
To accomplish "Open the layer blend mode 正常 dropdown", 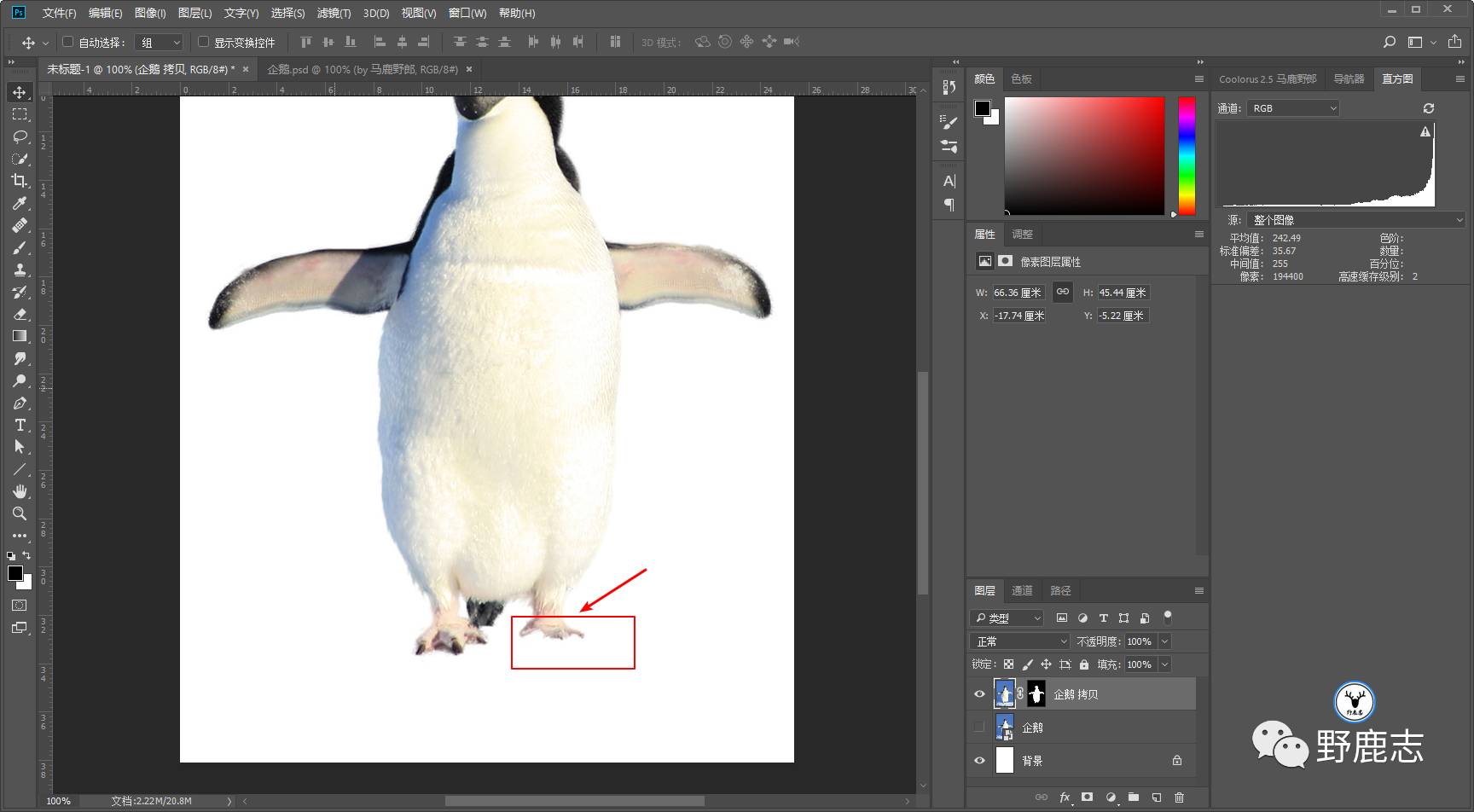I will pos(1019,641).
